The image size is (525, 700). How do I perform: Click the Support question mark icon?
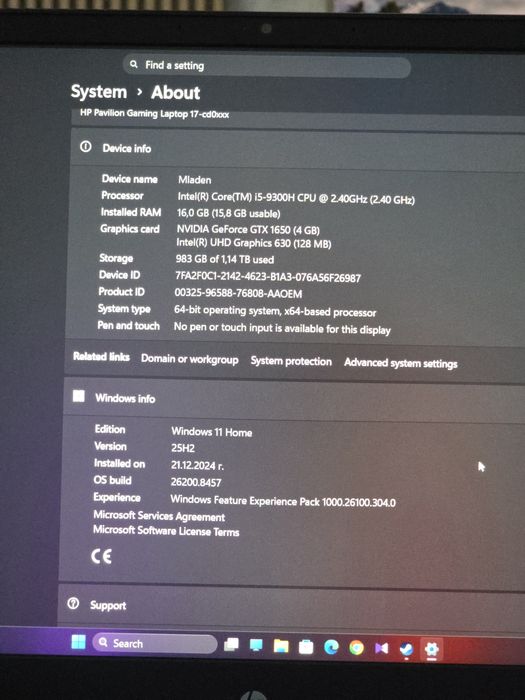click(x=73, y=604)
